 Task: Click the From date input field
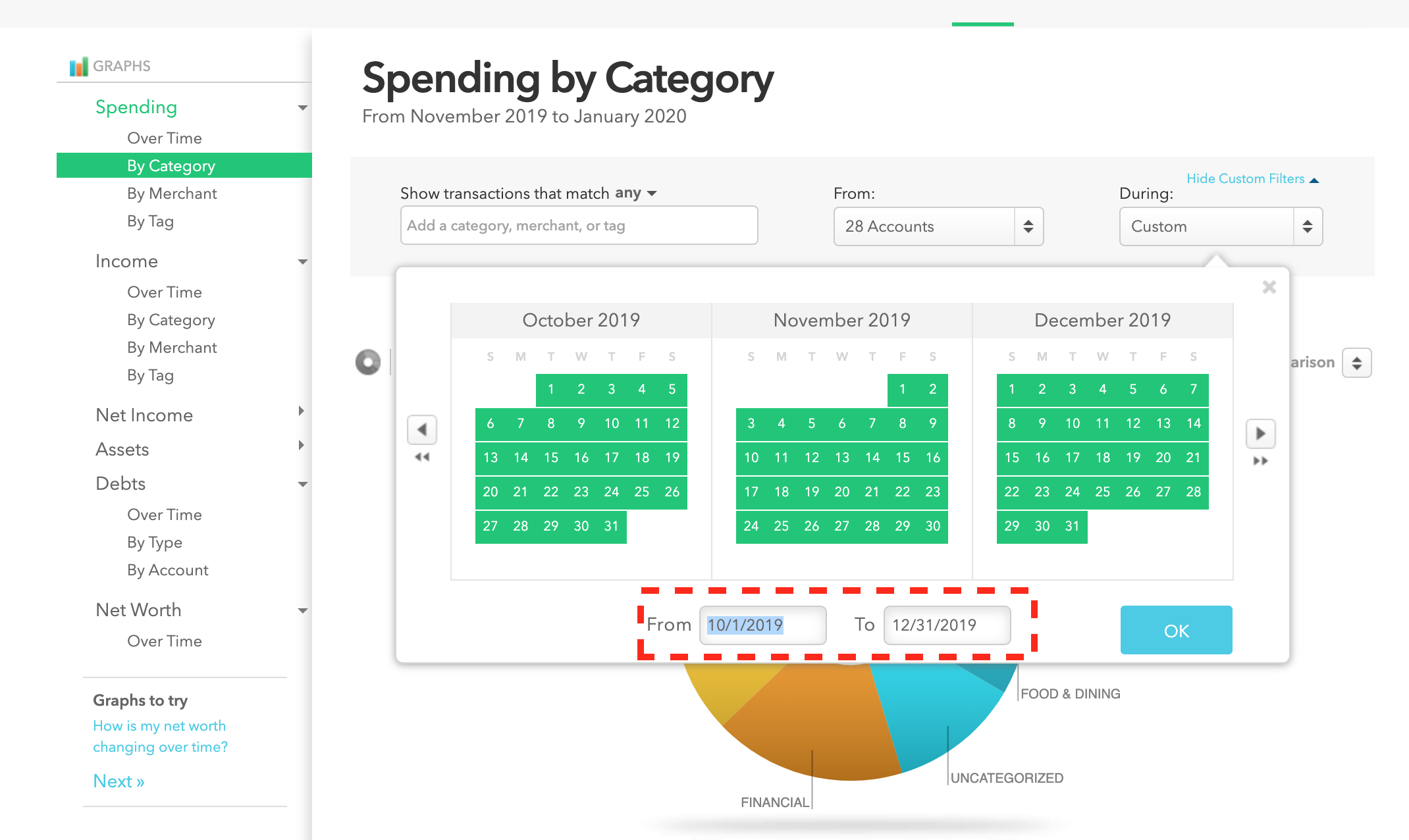[x=762, y=625]
